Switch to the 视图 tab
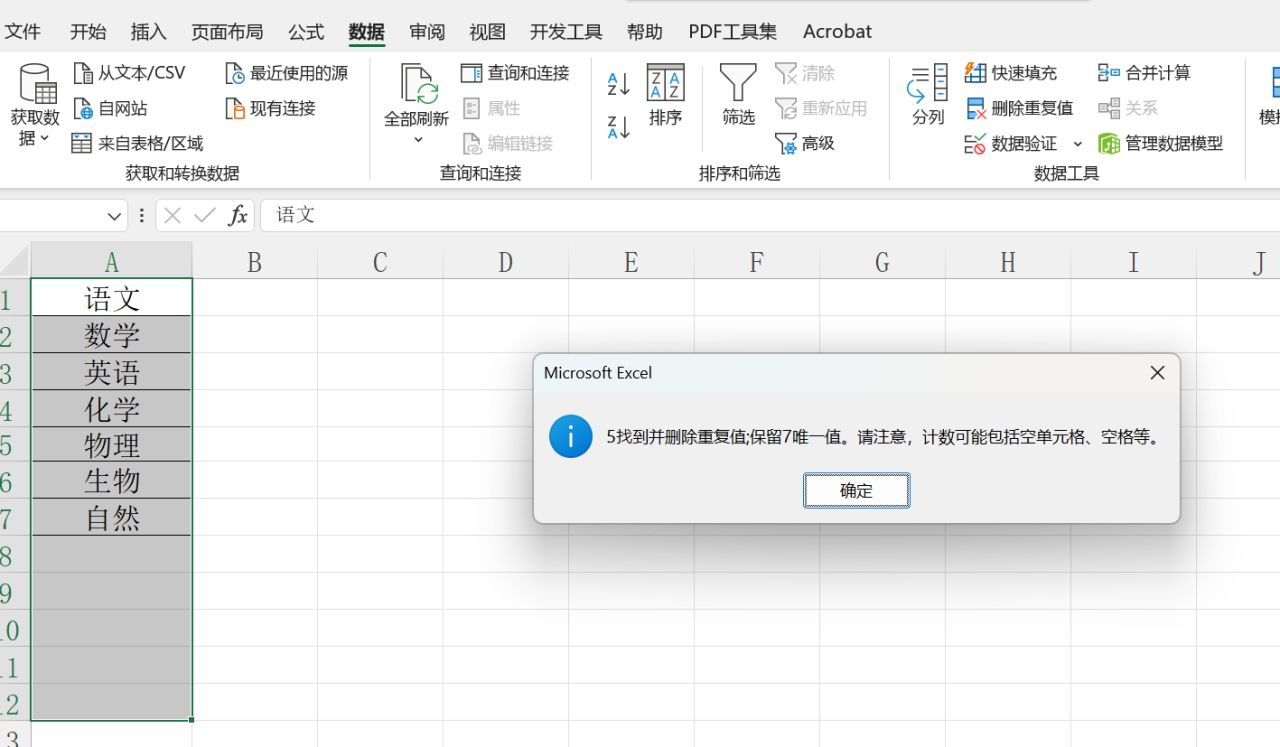Viewport: 1280px width, 747px height. coord(488,32)
